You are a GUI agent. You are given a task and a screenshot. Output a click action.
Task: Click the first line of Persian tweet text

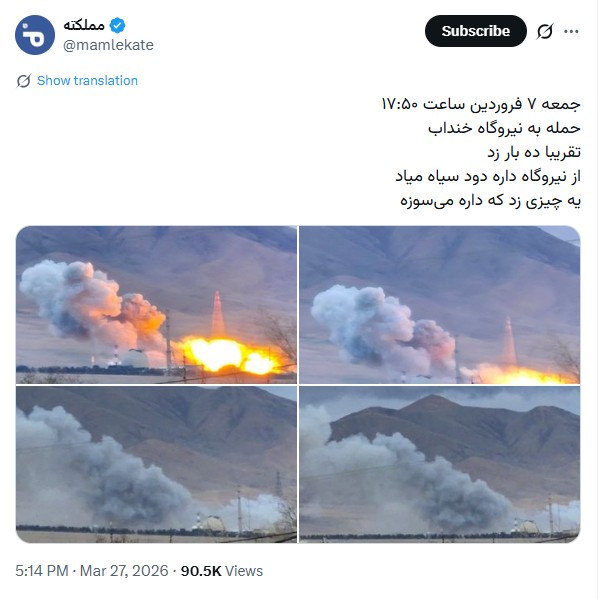click(481, 104)
